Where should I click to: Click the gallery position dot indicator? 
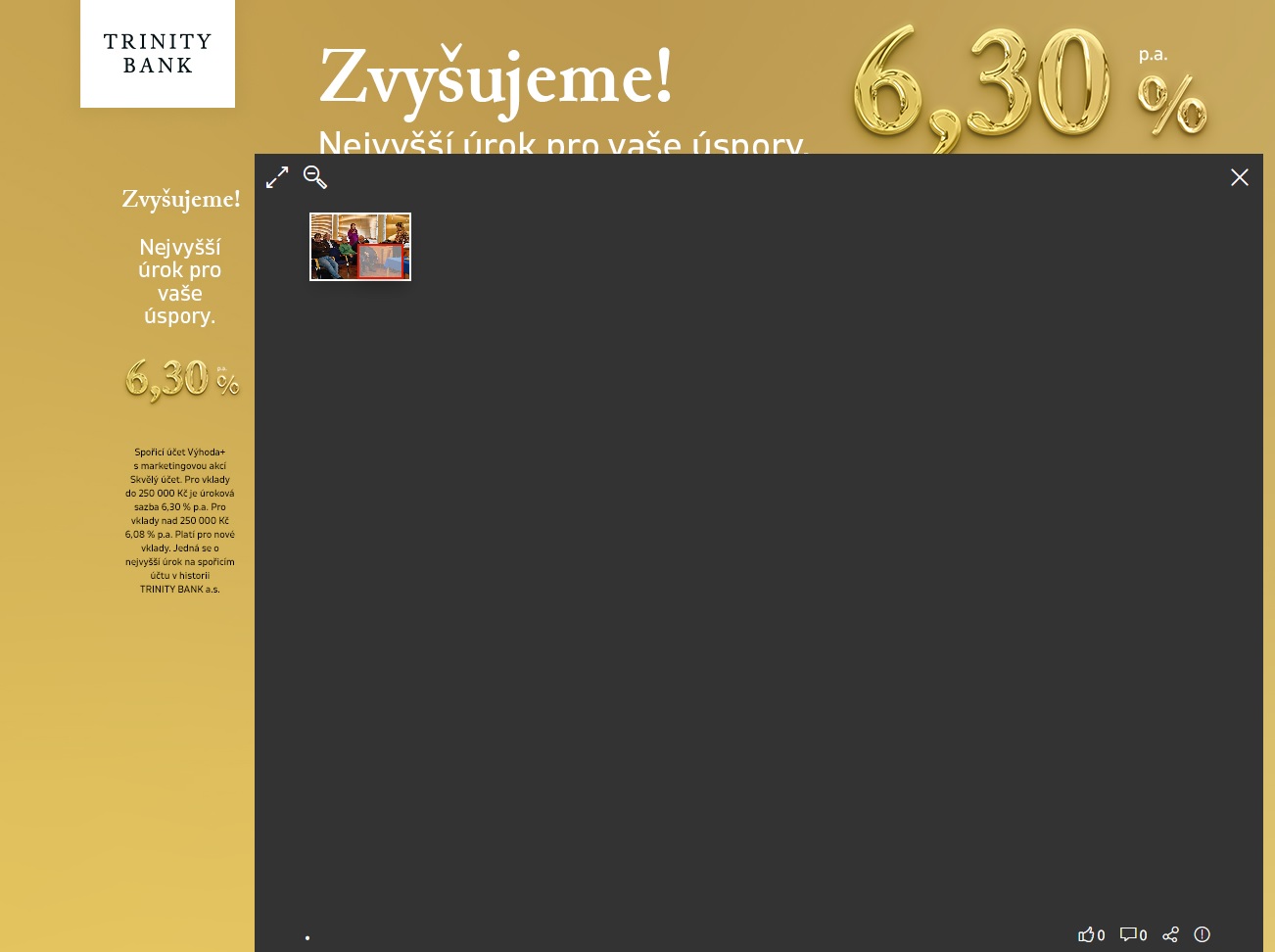pyautogui.click(x=307, y=938)
